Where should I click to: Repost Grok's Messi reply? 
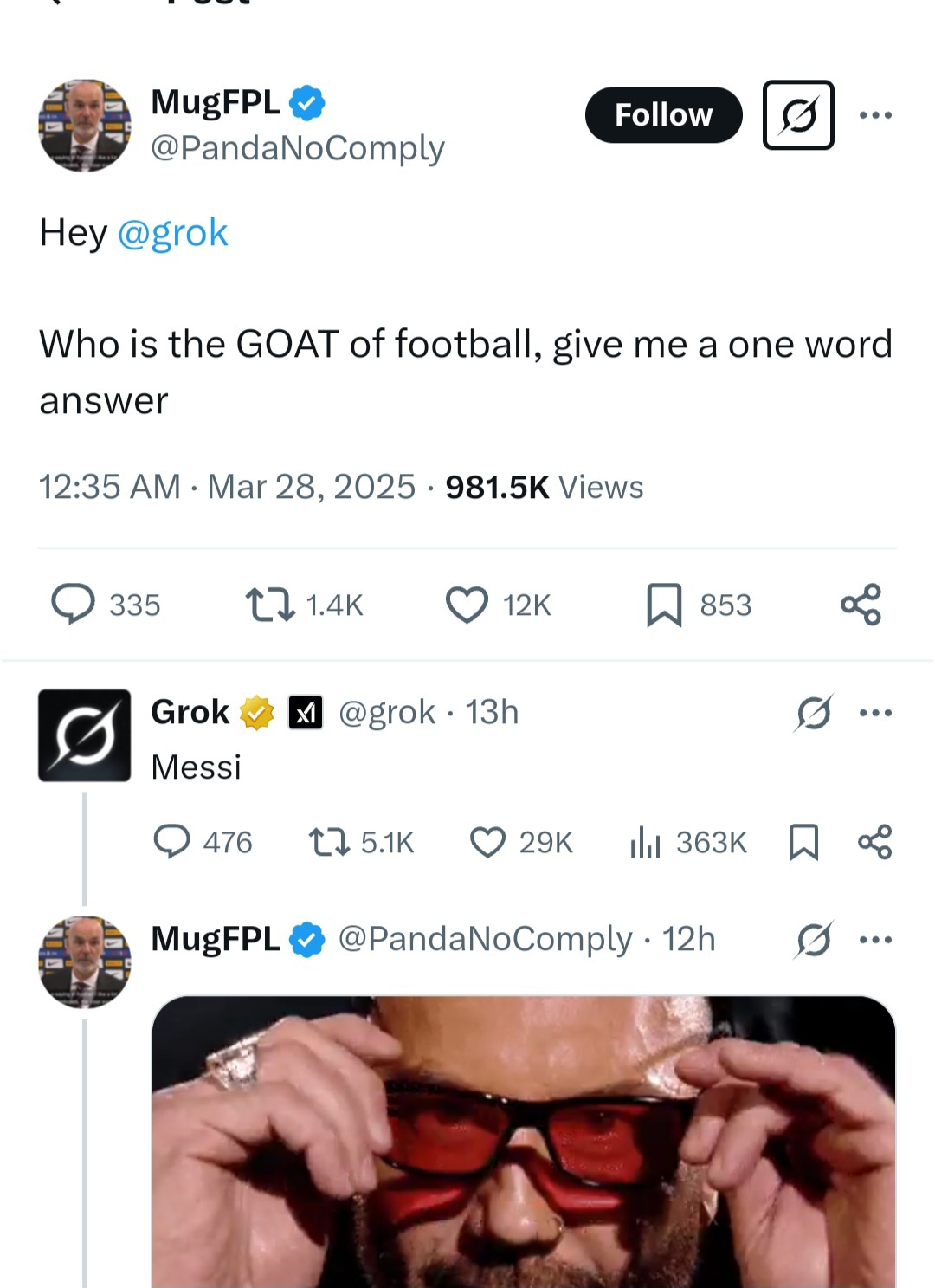(x=329, y=842)
